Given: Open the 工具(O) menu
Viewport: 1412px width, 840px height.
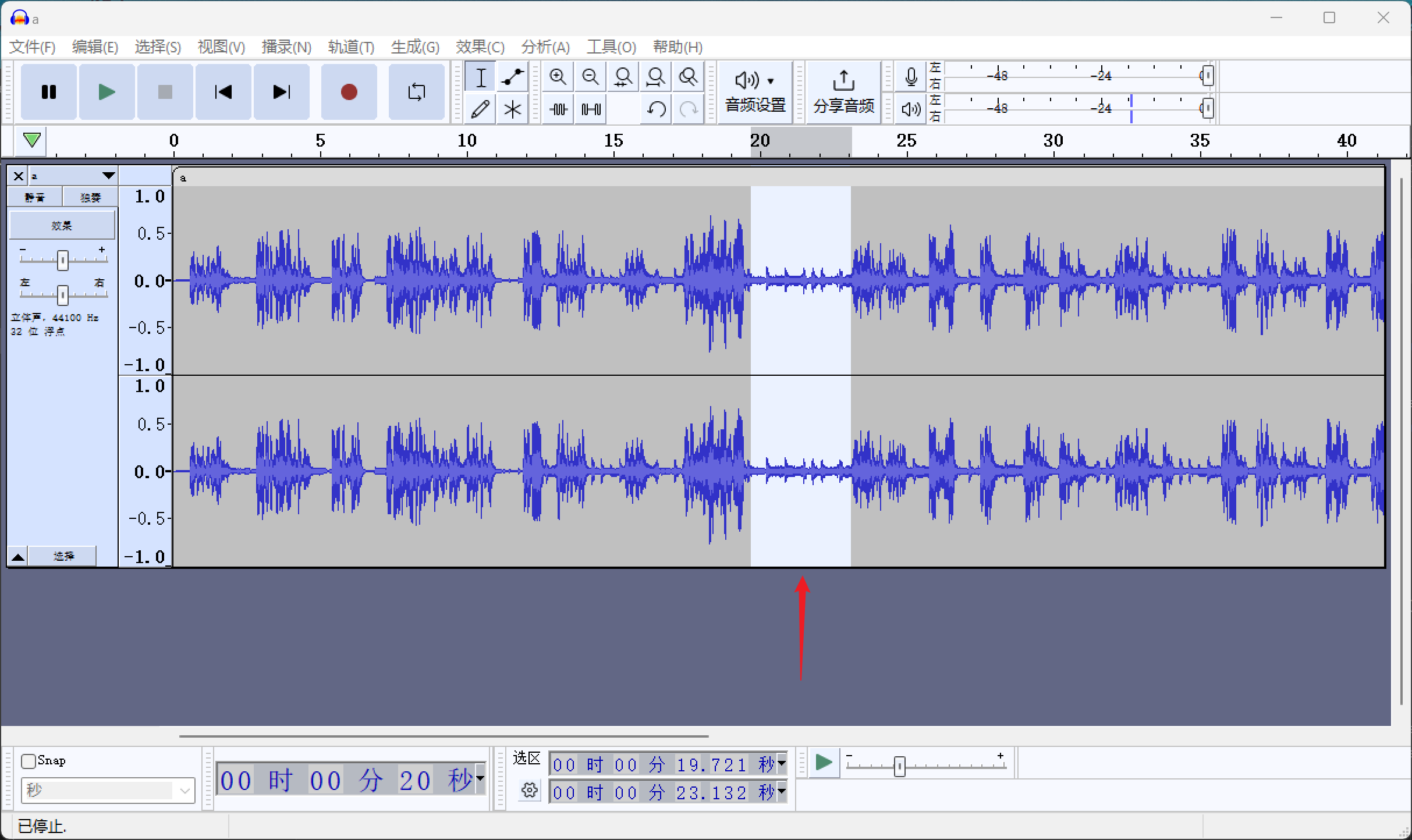Looking at the screenshot, I should [x=611, y=47].
